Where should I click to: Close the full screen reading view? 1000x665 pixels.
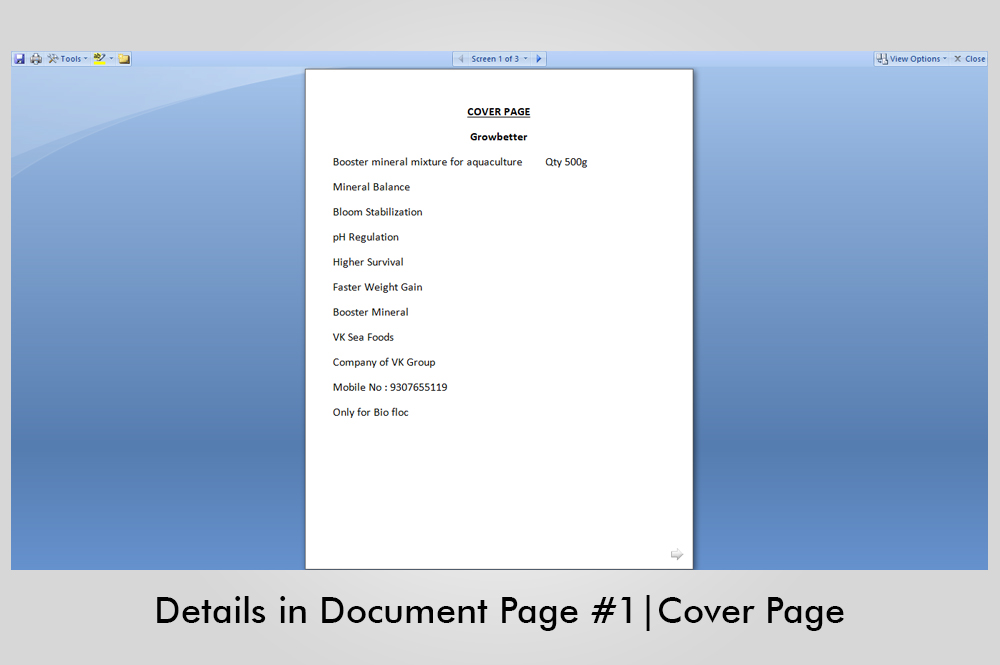[x=970, y=59]
